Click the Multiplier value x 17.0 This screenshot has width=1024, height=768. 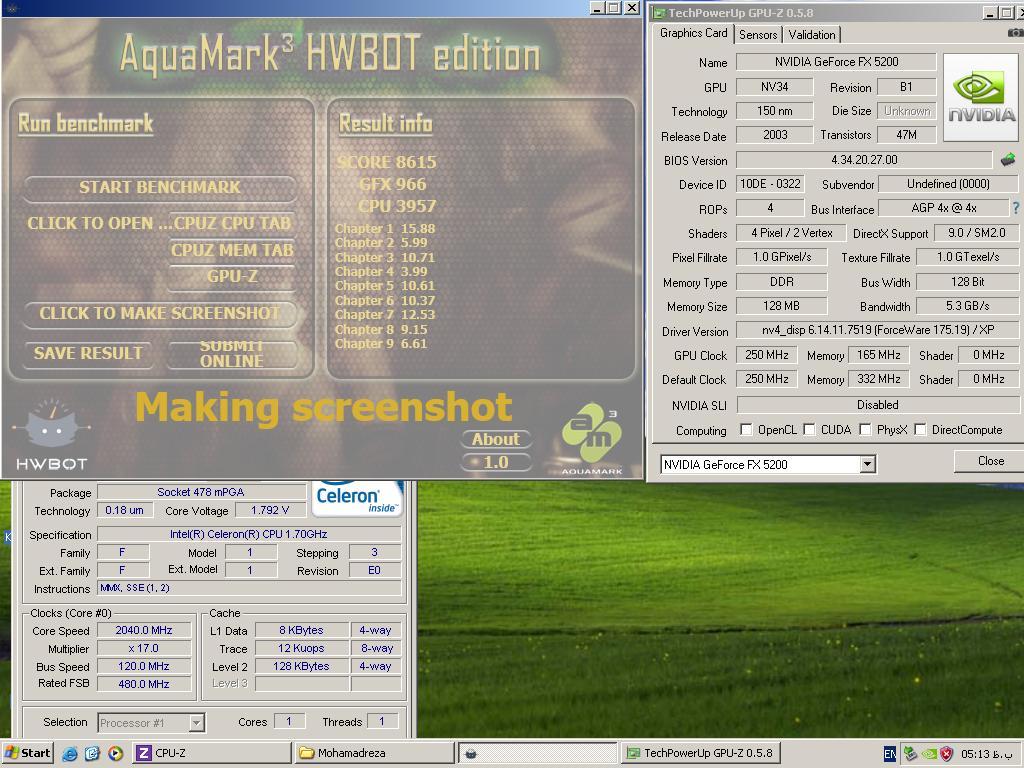(144, 648)
